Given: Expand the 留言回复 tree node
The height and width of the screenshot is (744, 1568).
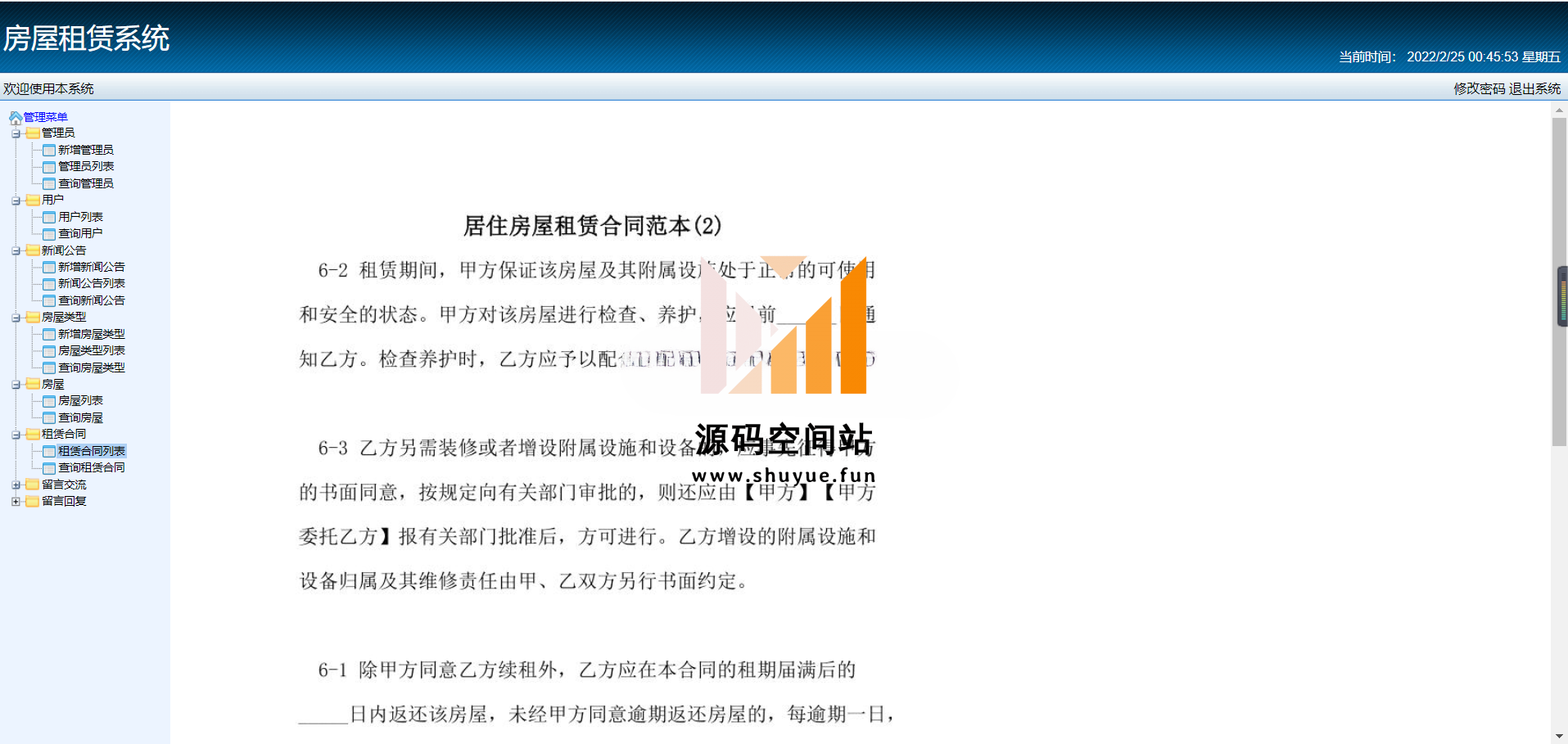Looking at the screenshot, I should click(16, 502).
